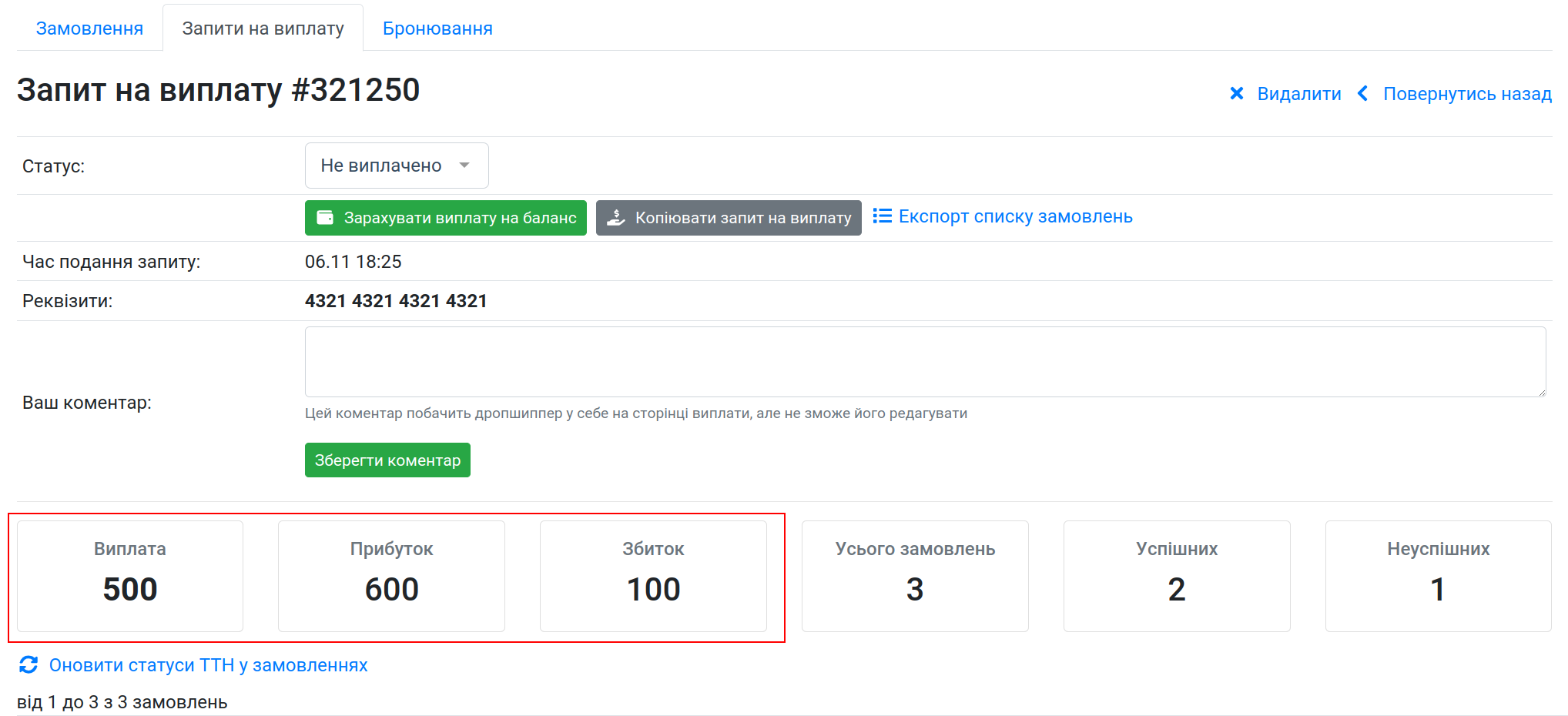
Task: Click the Видалити link text
Action: (1298, 94)
